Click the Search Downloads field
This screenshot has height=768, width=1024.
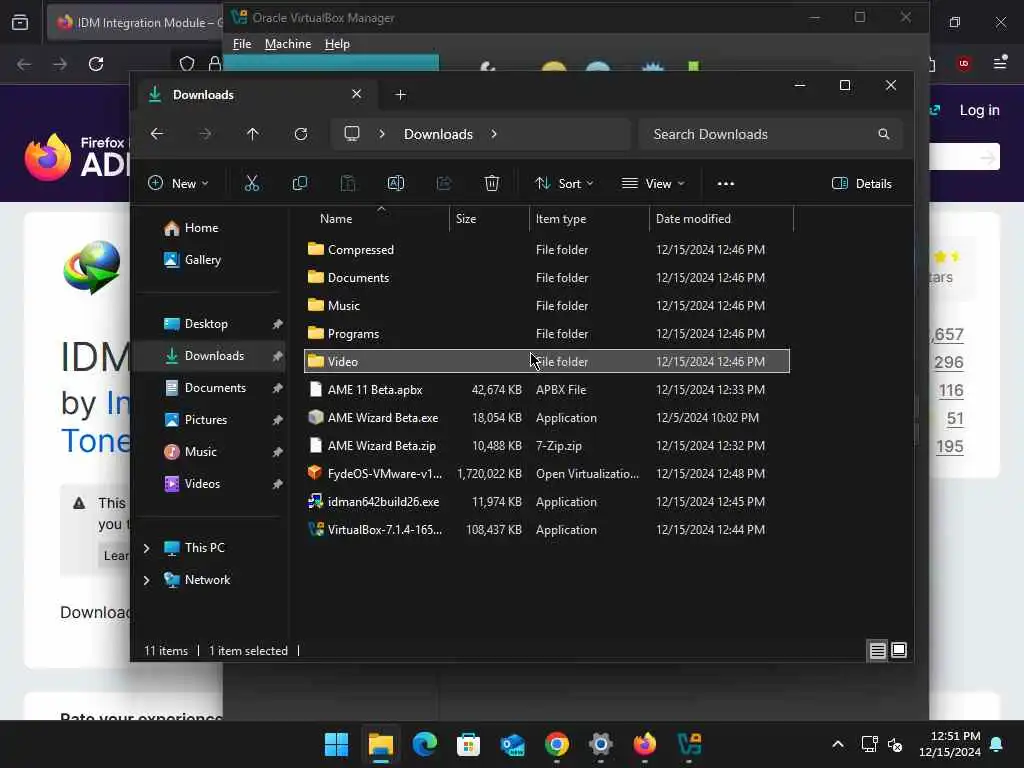[771, 134]
